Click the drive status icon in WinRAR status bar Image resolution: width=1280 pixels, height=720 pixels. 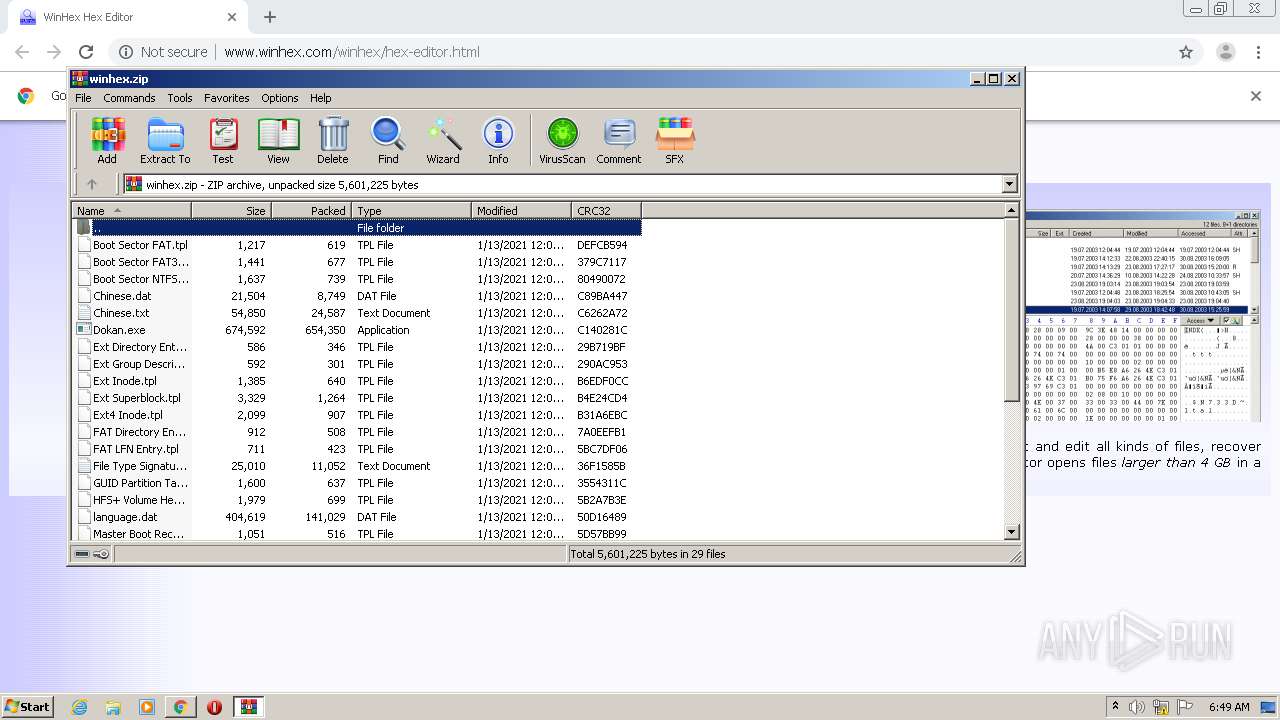point(83,554)
